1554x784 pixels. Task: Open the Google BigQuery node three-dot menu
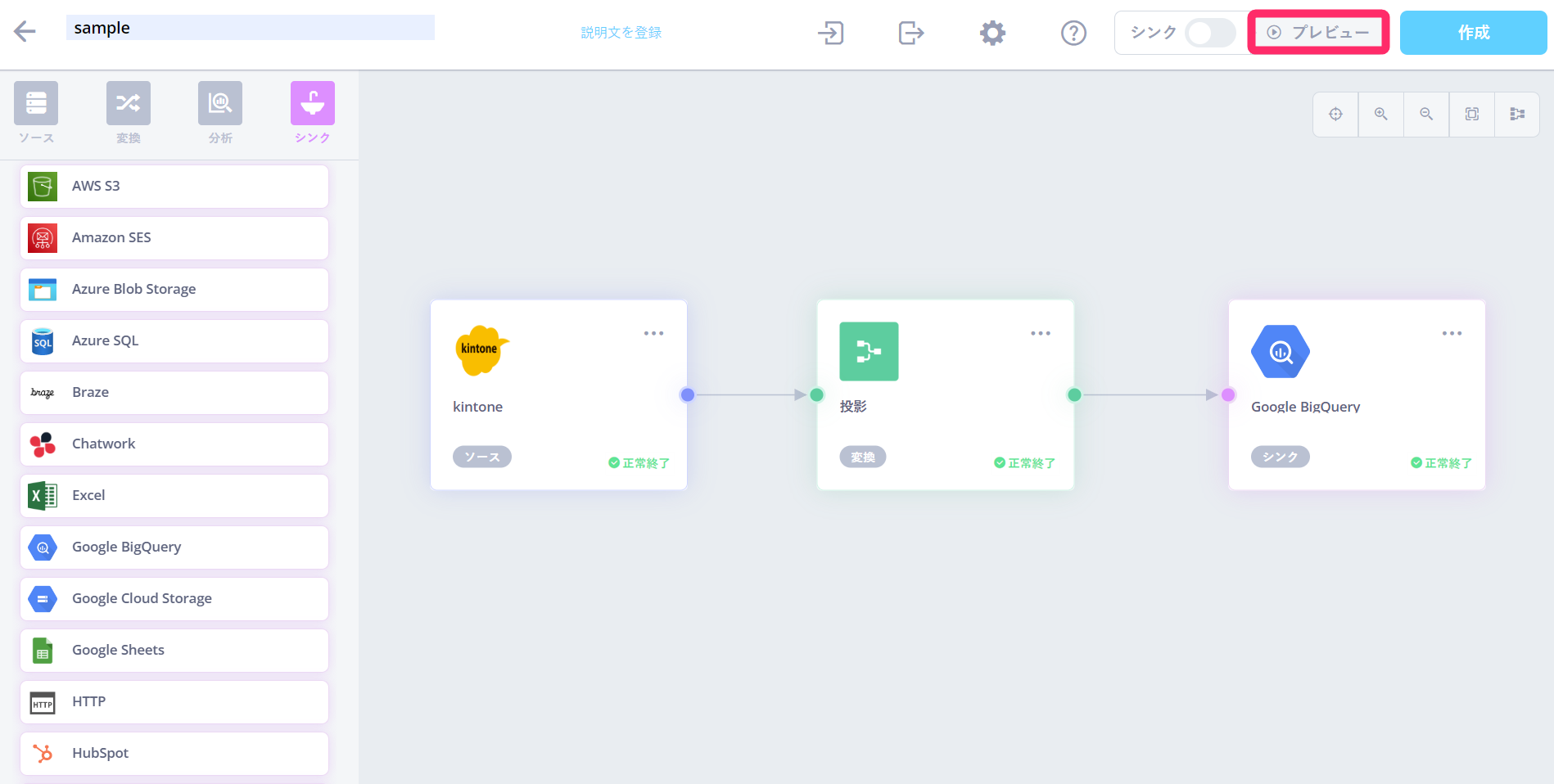tap(1452, 333)
